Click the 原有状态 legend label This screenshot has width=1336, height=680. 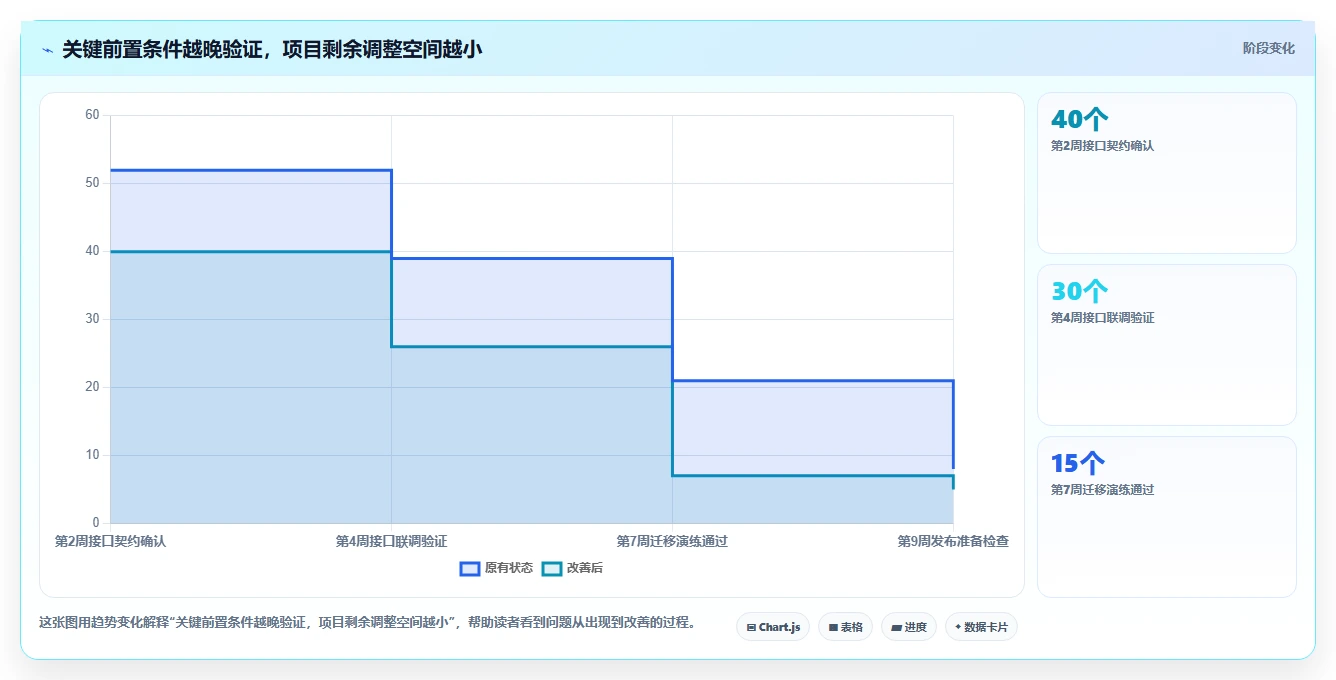pos(509,568)
